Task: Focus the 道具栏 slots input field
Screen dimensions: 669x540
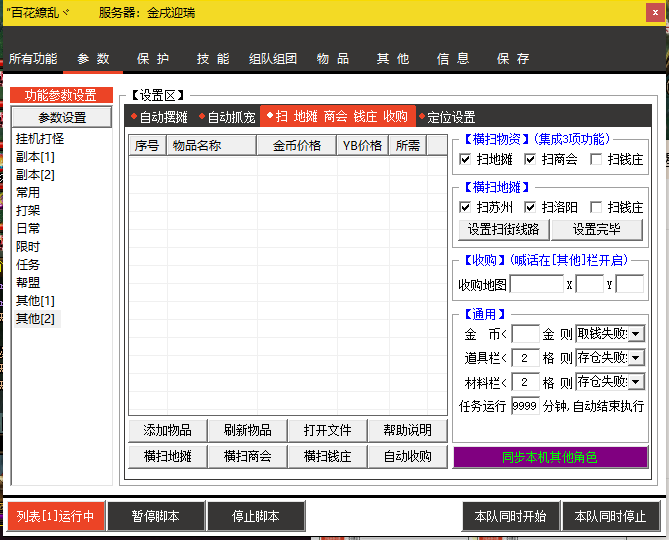Action: click(525, 357)
